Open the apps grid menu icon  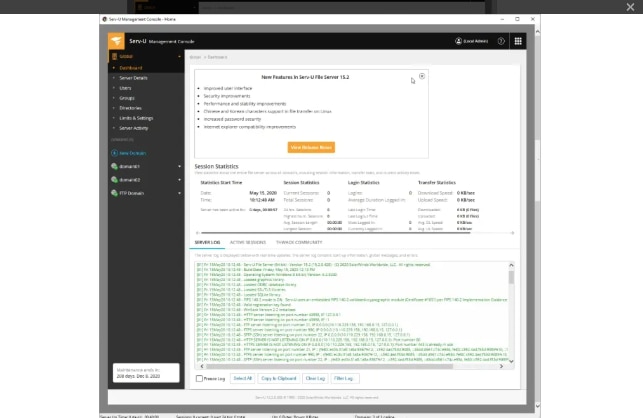pos(518,41)
